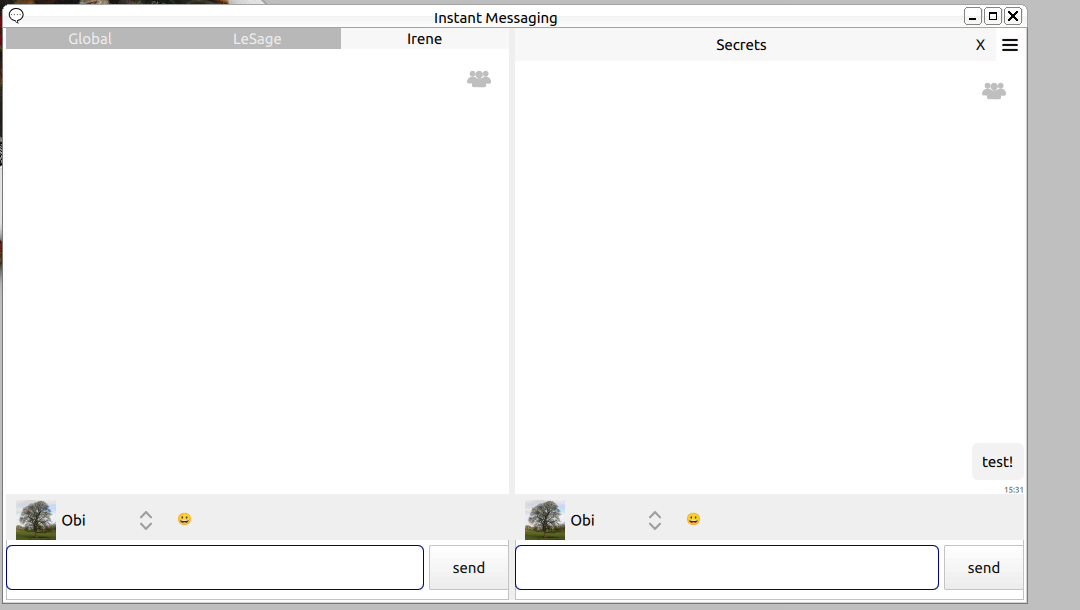
Task: Select the Secrets tab header
Action: [x=741, y=45]
